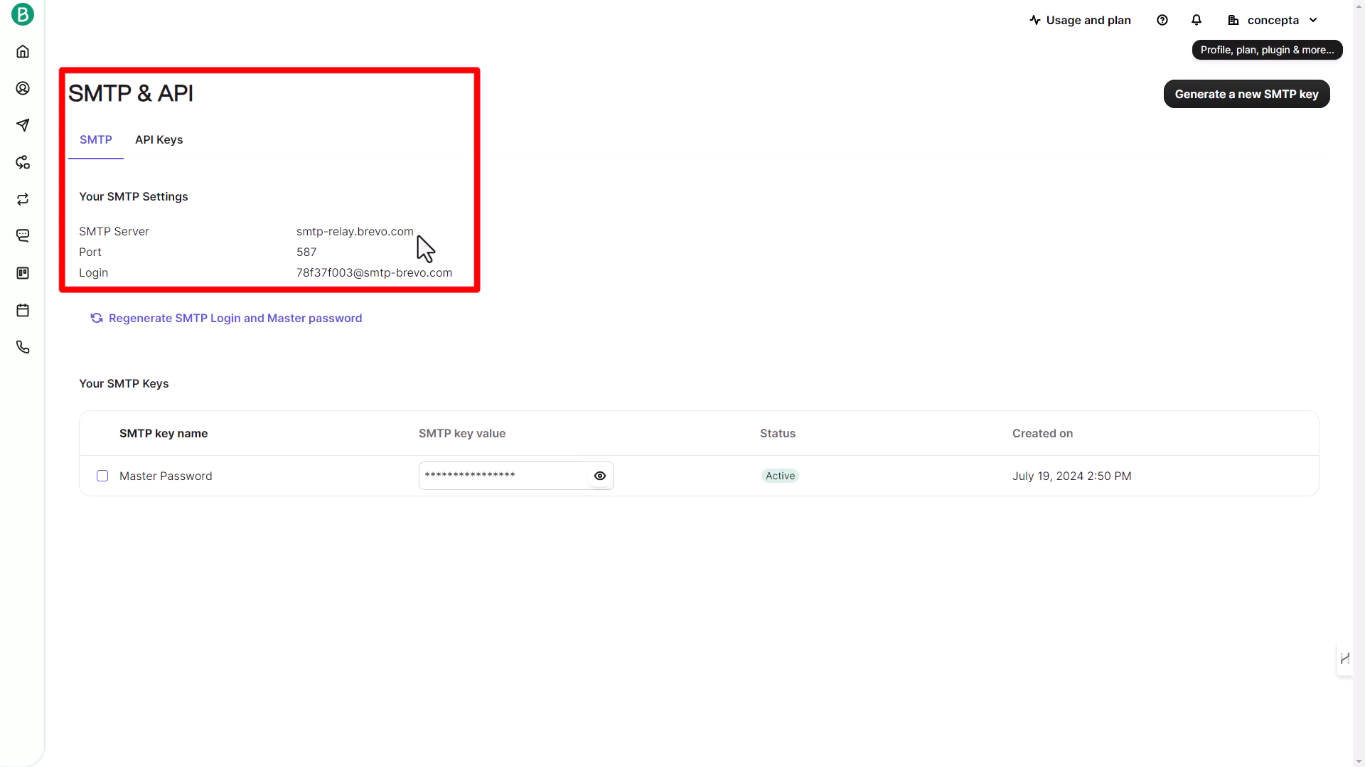Open the notifications bell icon

tap(1196, 20)
